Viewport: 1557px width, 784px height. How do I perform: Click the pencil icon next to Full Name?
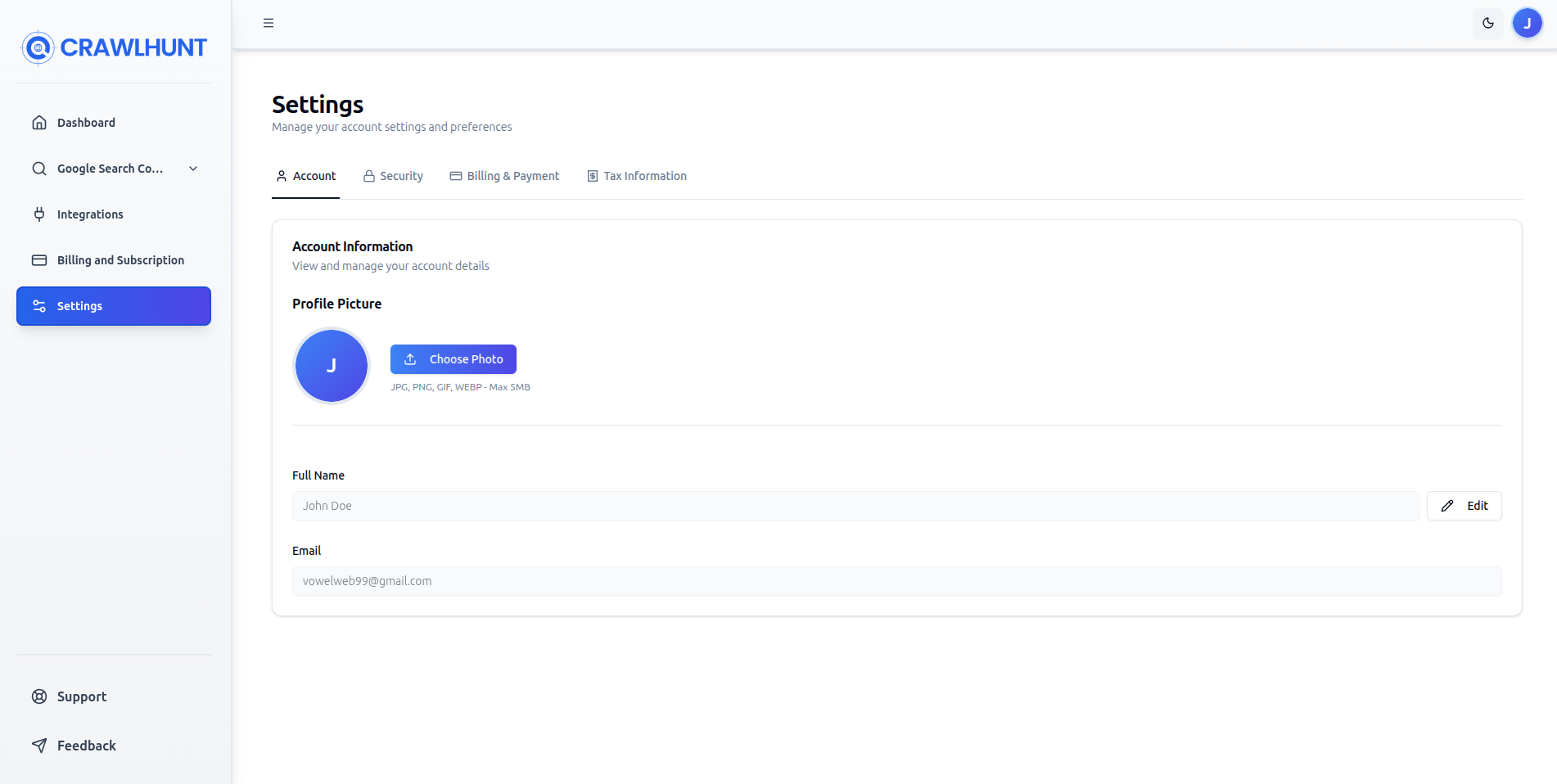(1447, 506)
